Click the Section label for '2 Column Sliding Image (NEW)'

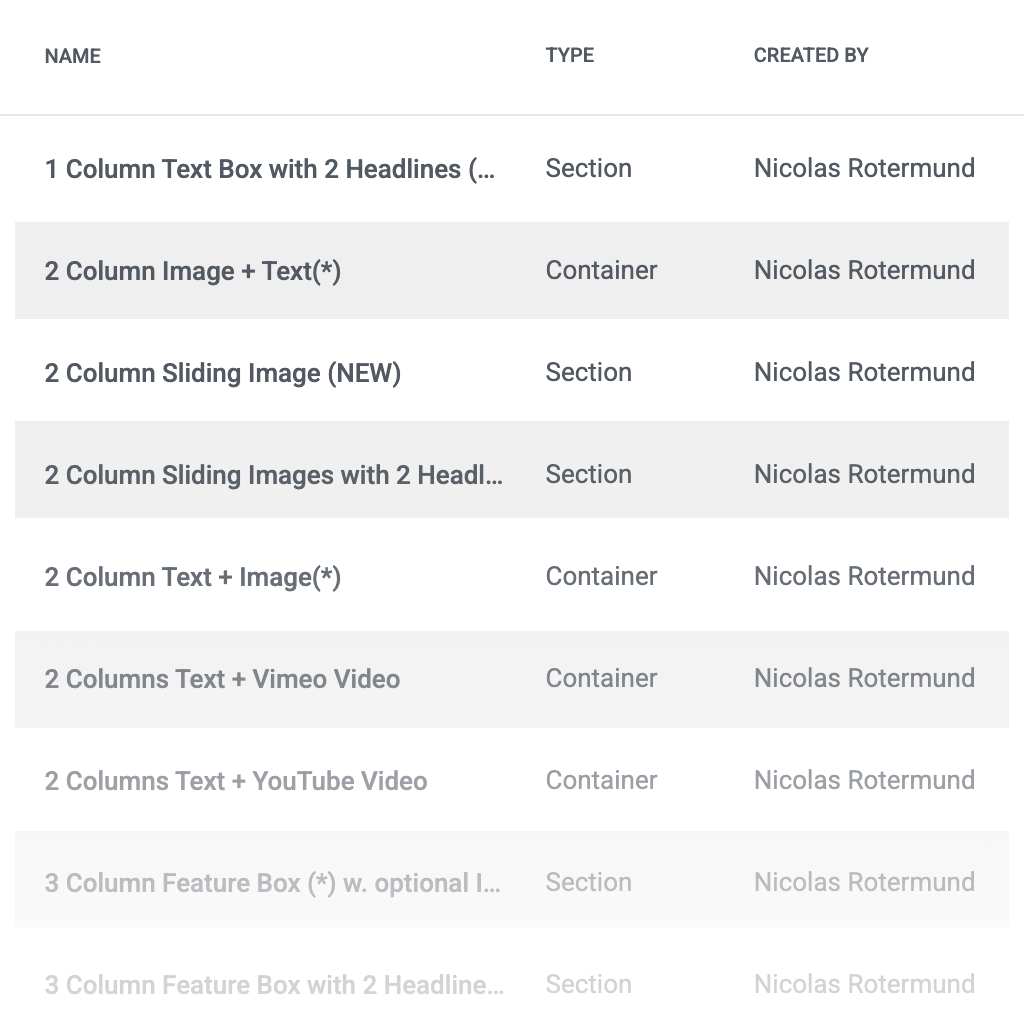[x=588, y=372]
